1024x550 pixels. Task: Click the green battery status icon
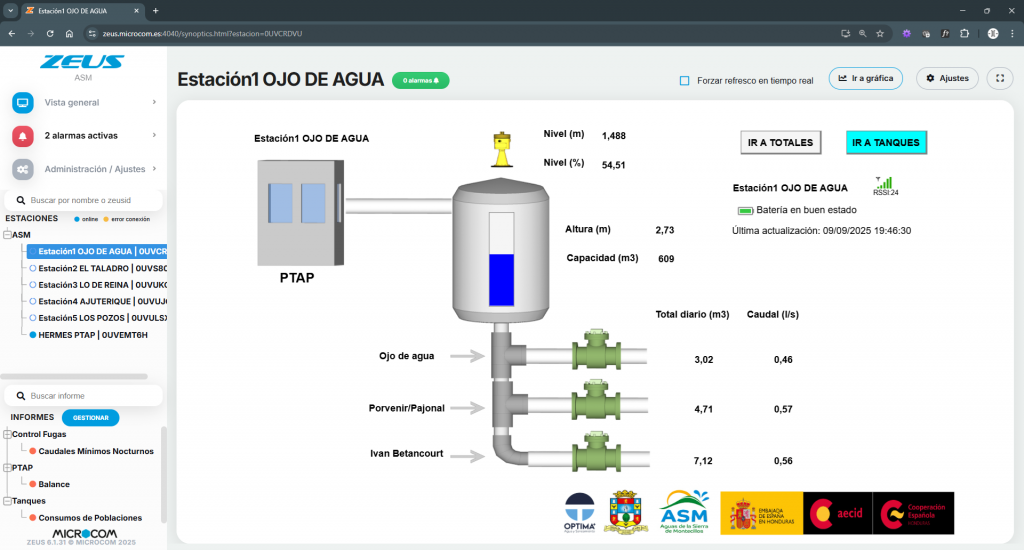point(745,210)
